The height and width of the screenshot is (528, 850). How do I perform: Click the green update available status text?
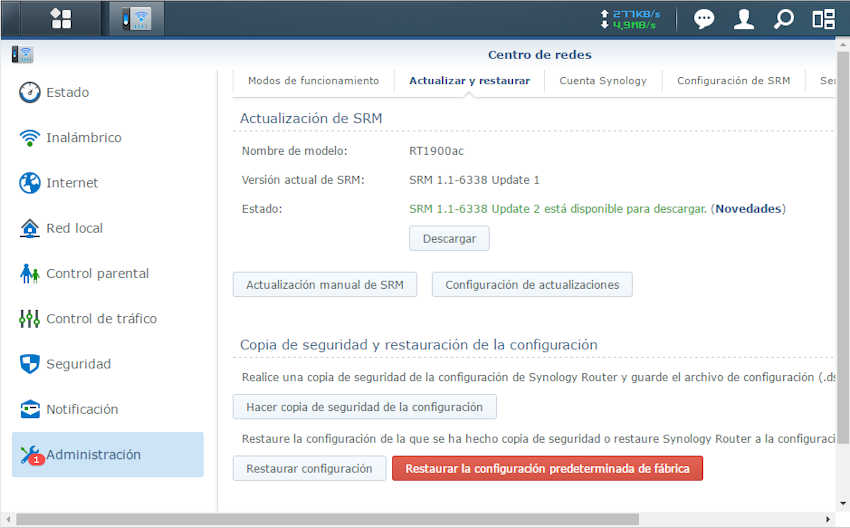558,209
